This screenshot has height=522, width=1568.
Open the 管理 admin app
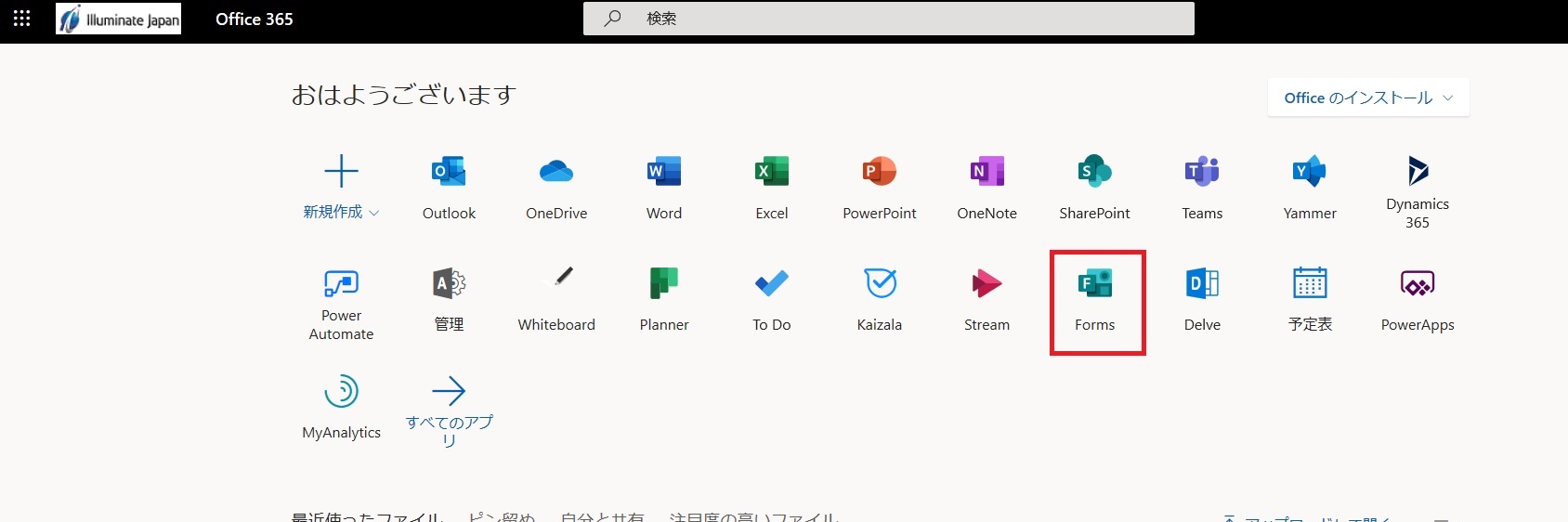tap(449, 299)
